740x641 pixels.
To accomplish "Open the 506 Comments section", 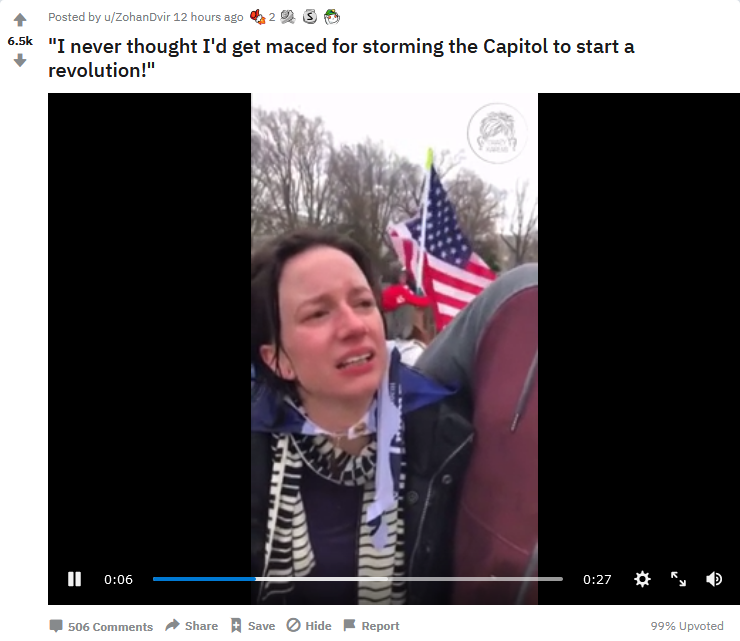I will coord(101,626).
